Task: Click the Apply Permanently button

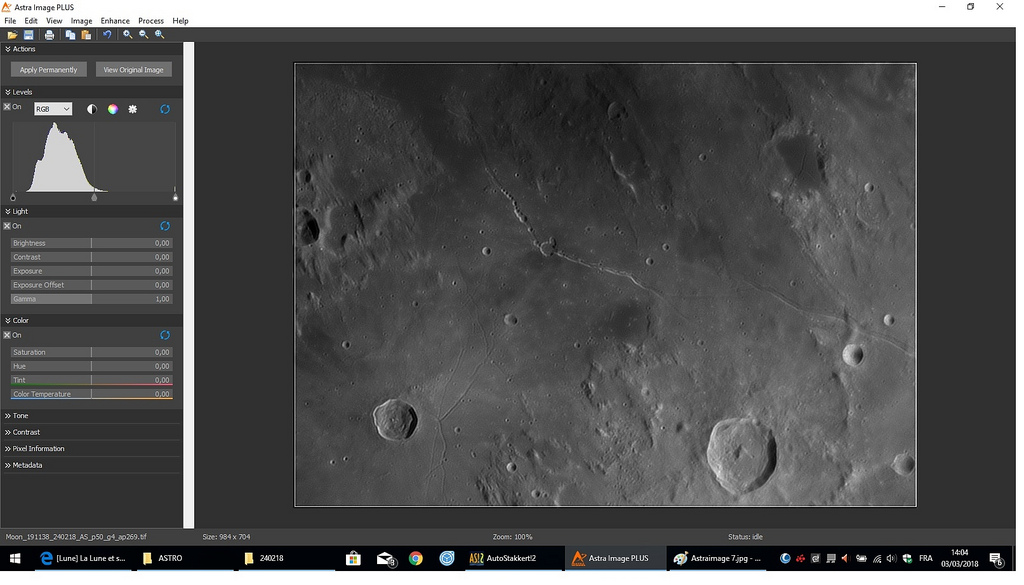Action: tap(48, 70)
